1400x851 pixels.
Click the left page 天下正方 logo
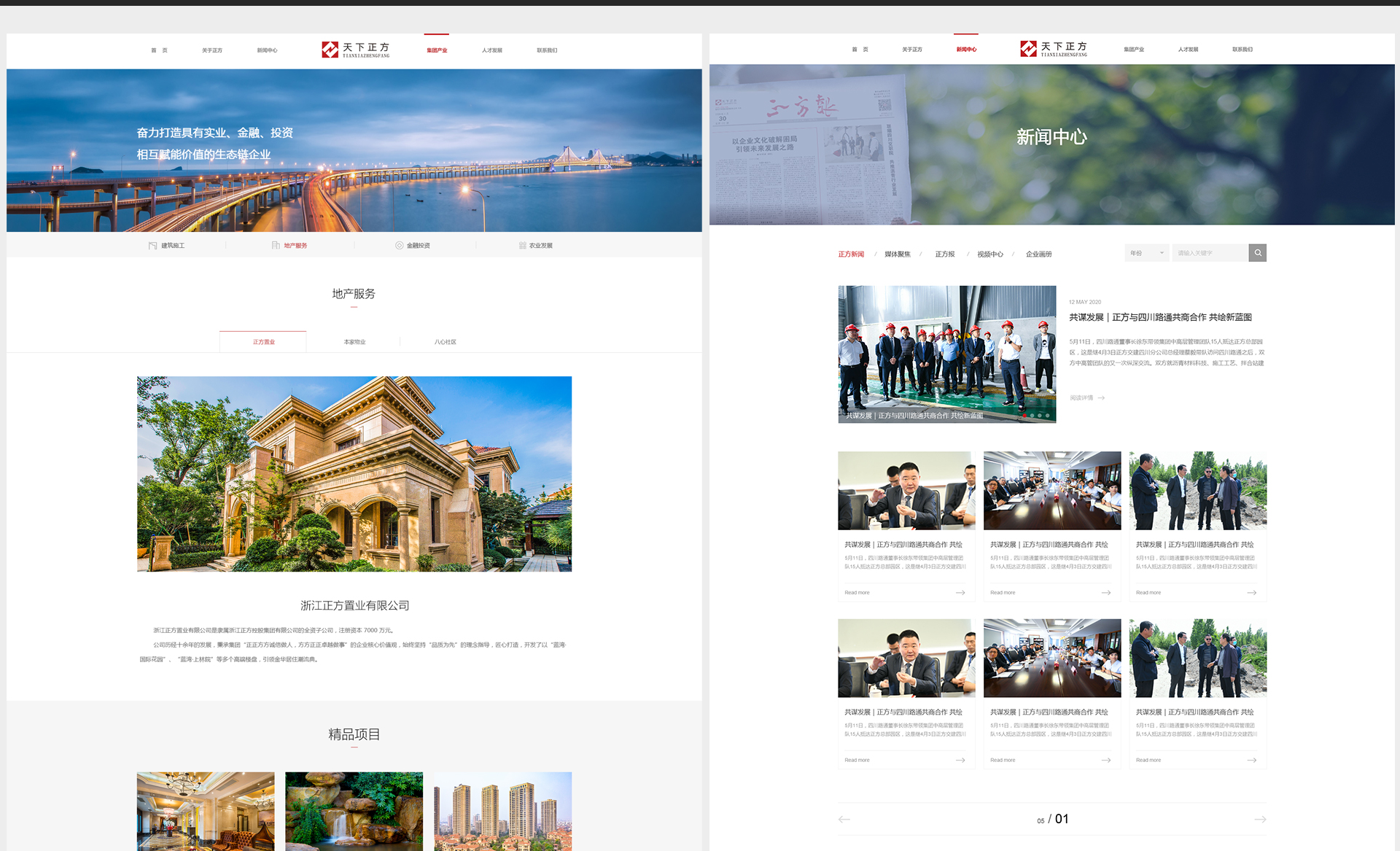[356, 50]
